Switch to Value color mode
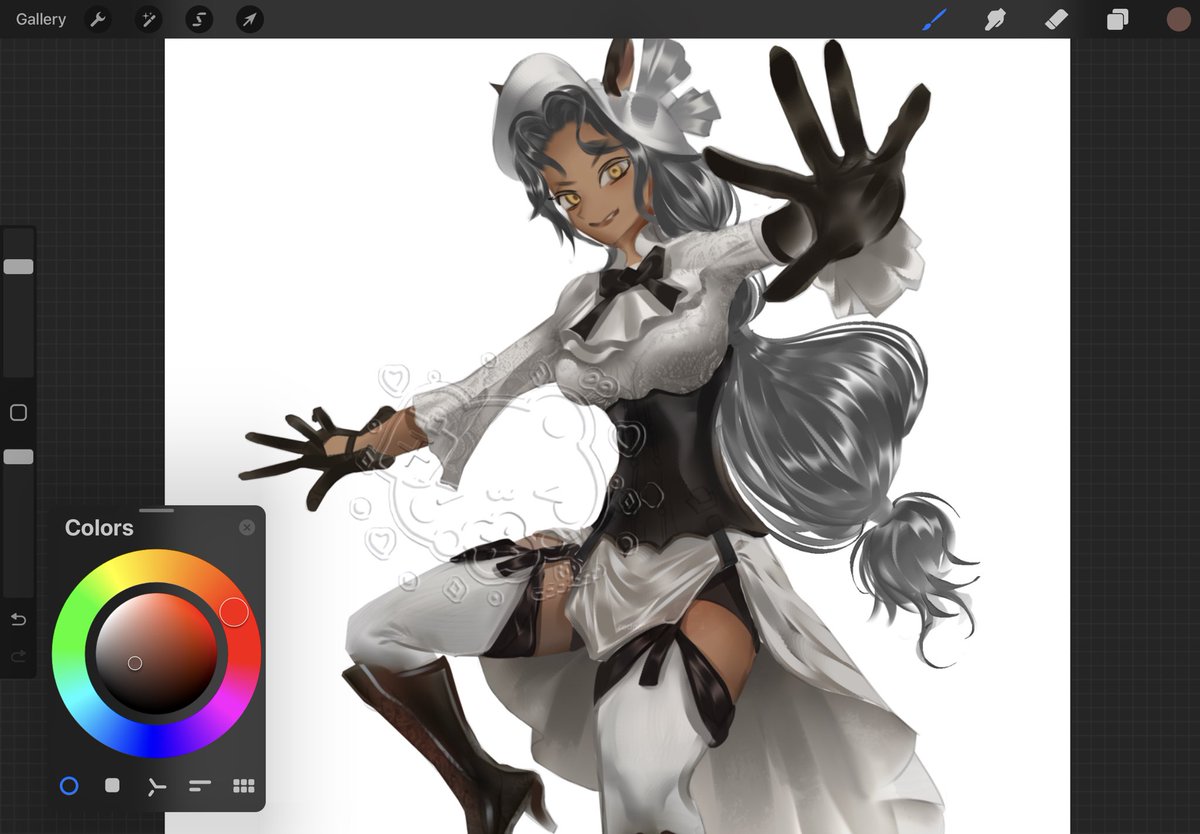This screenshot has width=1200, height=834. [x=200, y=786]
